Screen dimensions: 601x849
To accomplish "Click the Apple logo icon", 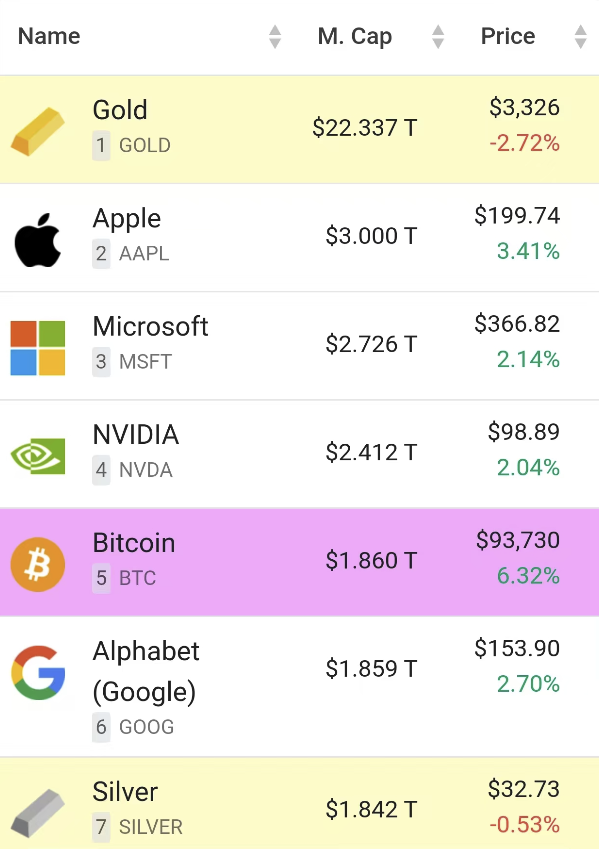I will tap(38, 239).
